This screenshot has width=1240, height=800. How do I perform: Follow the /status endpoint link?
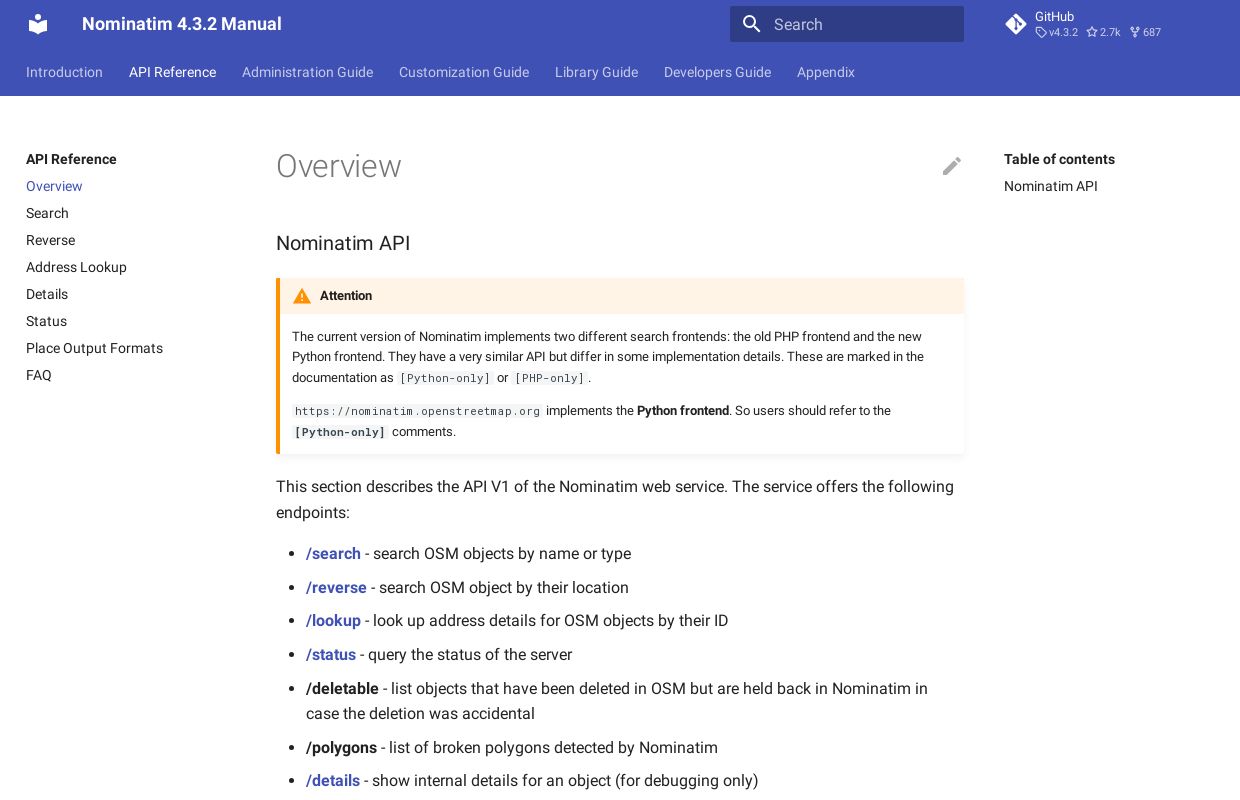pyautogui.click(x=331, y=655)
